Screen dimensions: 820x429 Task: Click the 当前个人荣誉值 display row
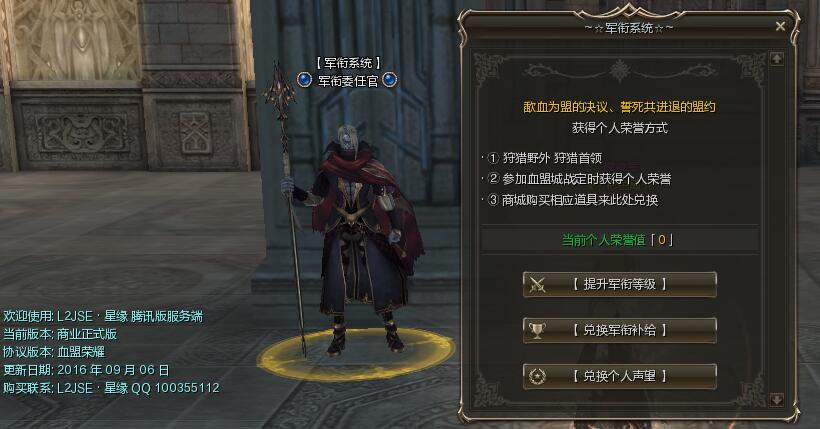click(620, 240)
